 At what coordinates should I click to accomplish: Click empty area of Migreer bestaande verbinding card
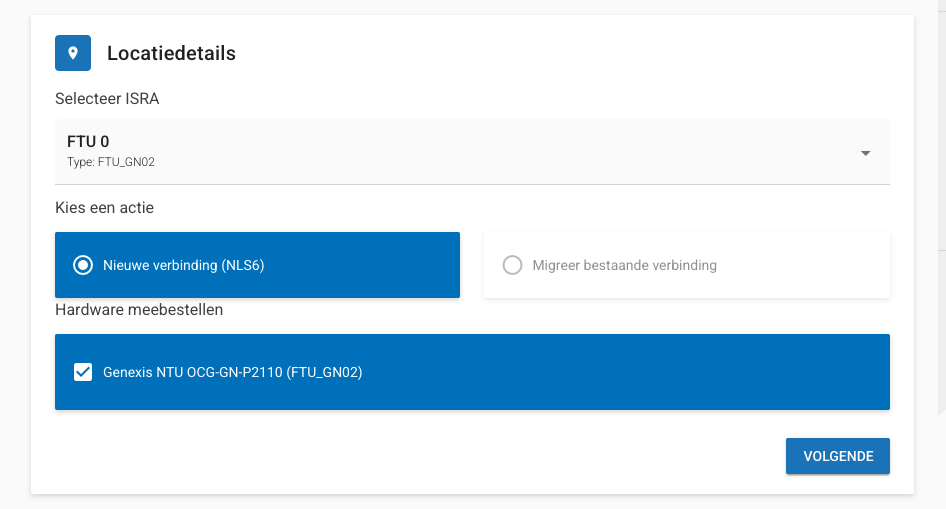pos(802,265)
